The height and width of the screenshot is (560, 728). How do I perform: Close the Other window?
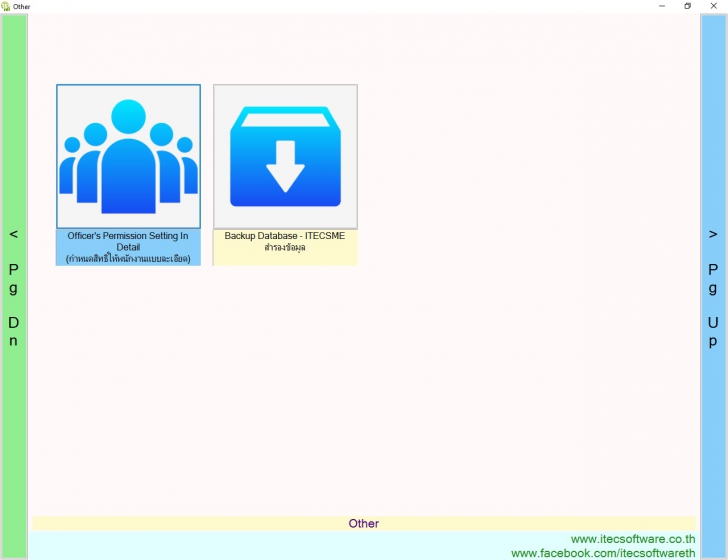point(714,6)
